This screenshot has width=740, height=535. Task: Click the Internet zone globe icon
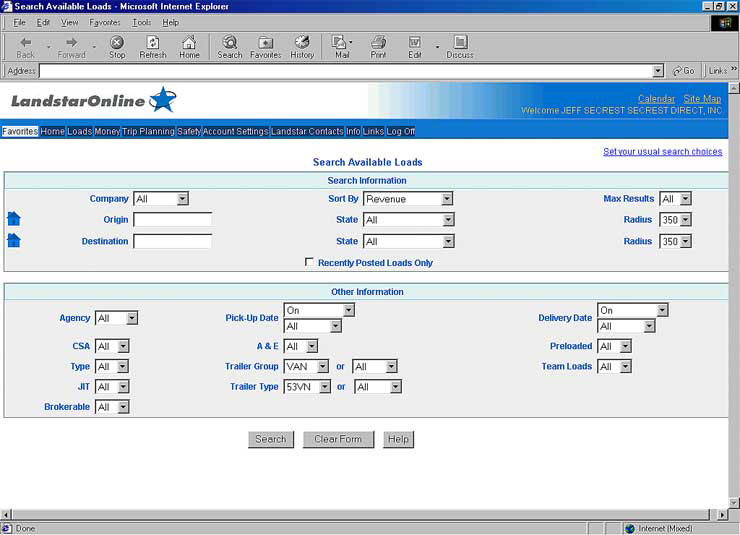630,529
